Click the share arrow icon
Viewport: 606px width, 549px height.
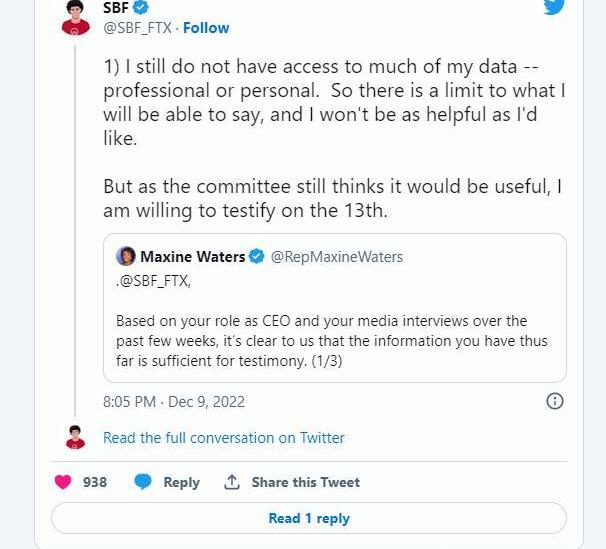232,482
